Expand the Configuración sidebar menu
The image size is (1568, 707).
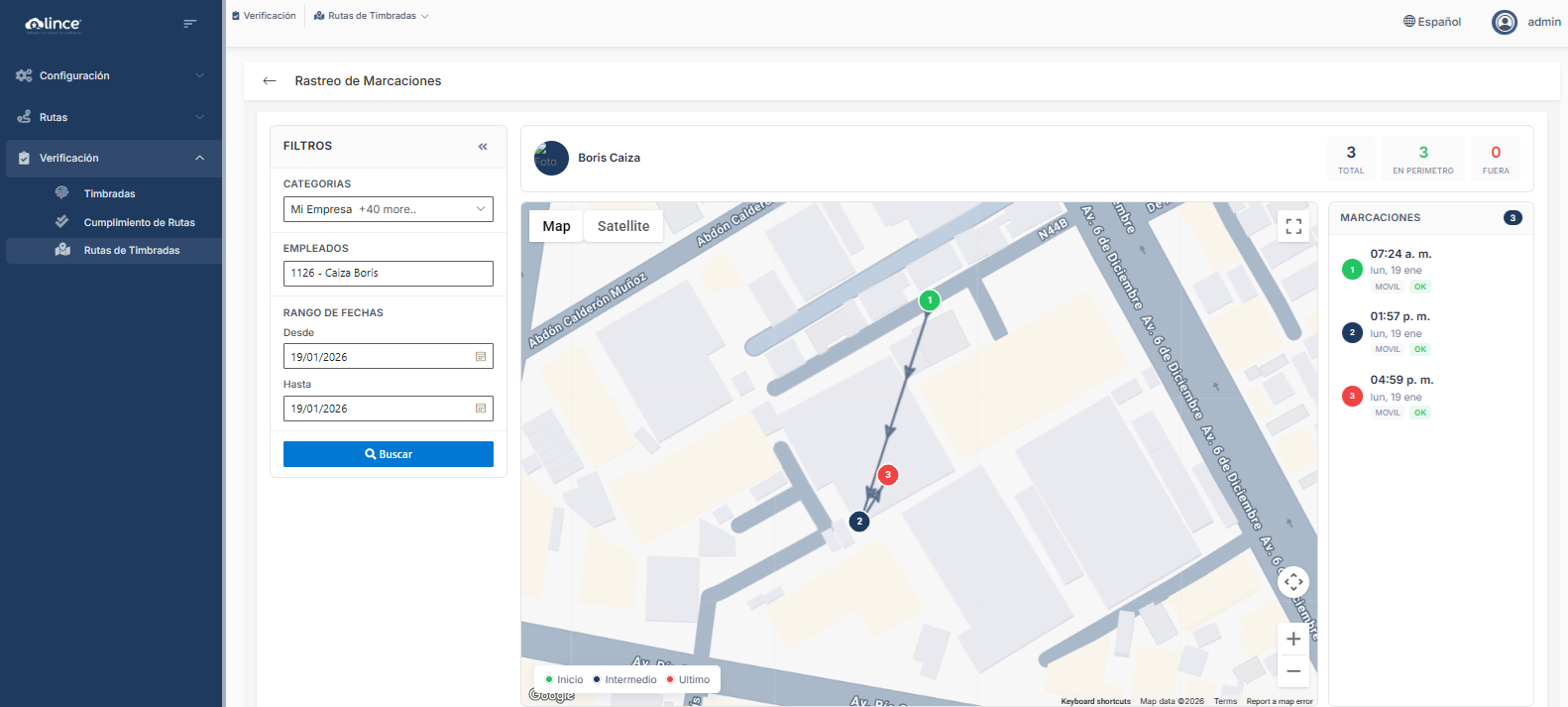click(x=110, y=75)
